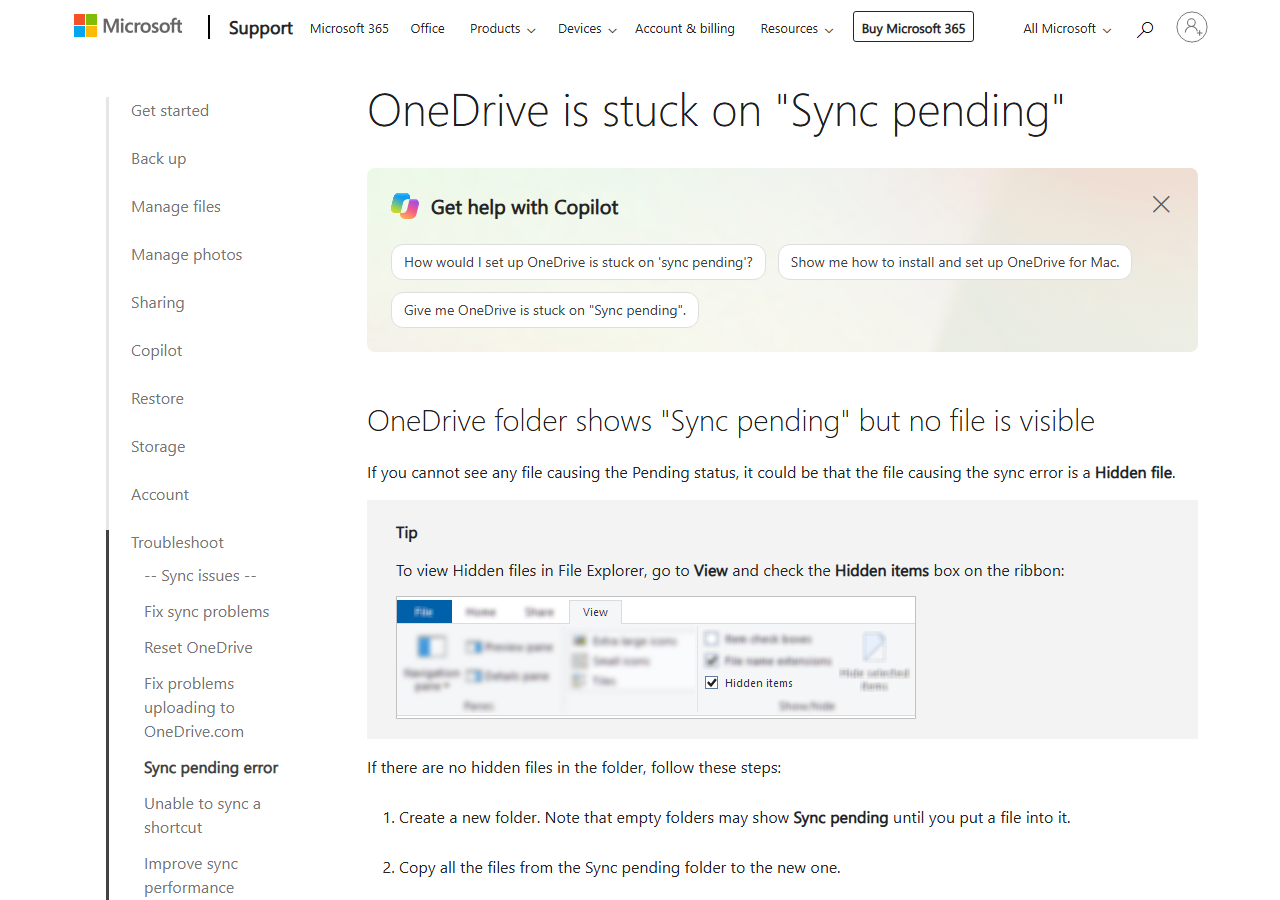Viewport: 1280px width, 900px height.
Task: Collapse the Troubleshoot sidebar section
Action: tap(178, 543)
